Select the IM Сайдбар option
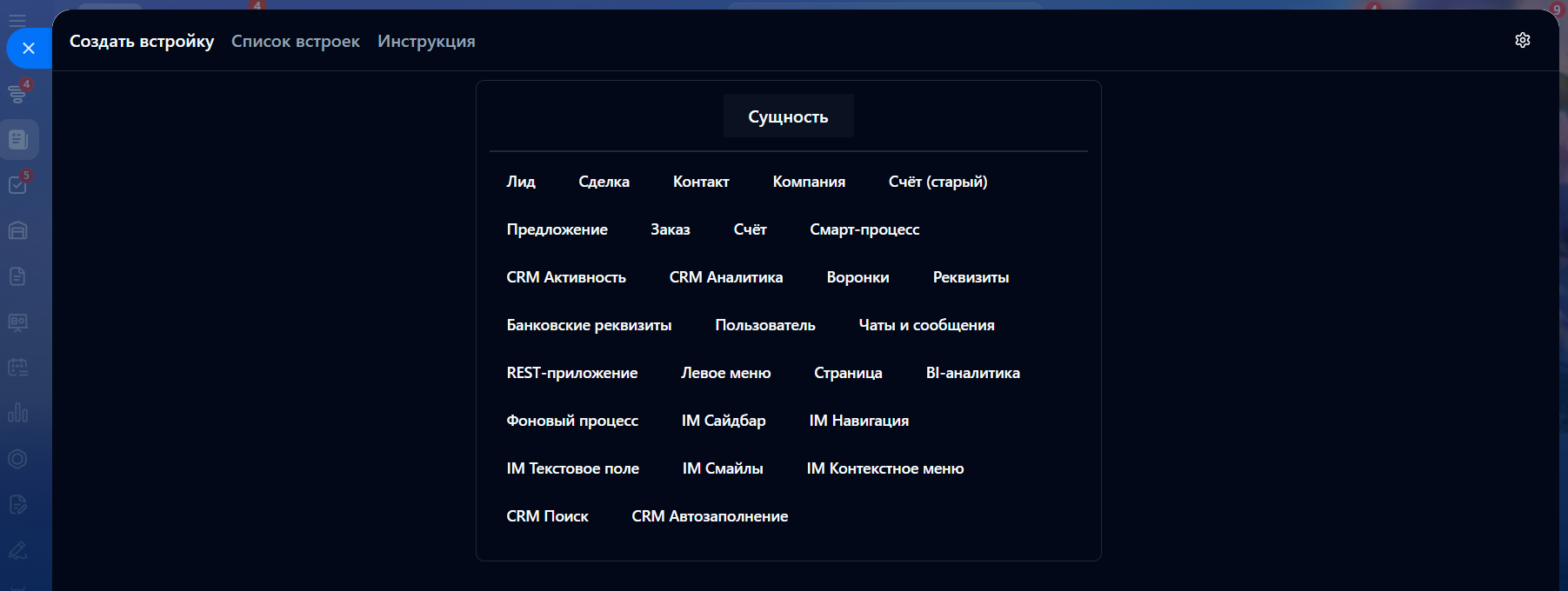1568x591 pixels. click(724, 421)
